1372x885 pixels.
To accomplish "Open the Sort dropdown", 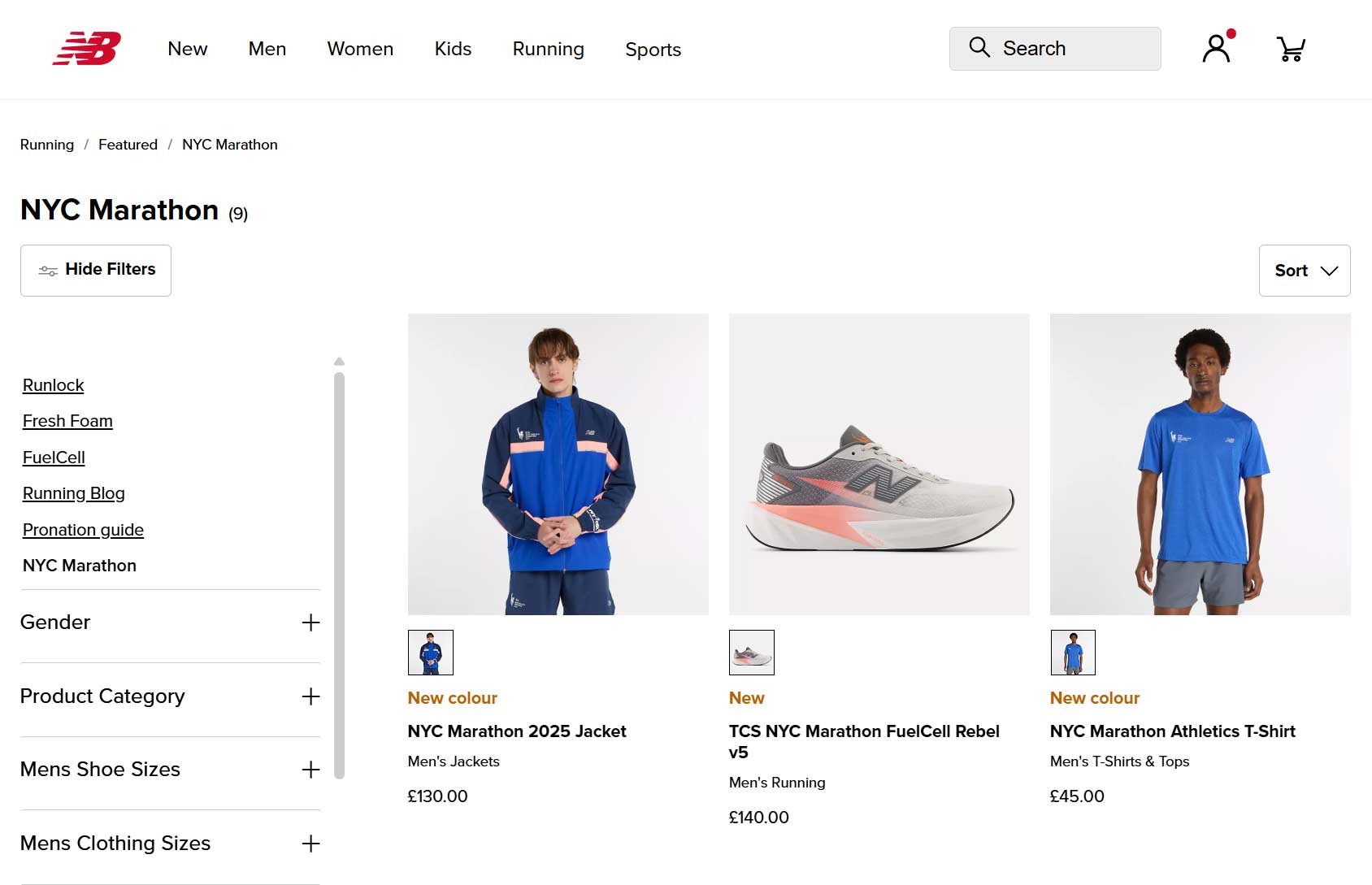I will 1305,271.
